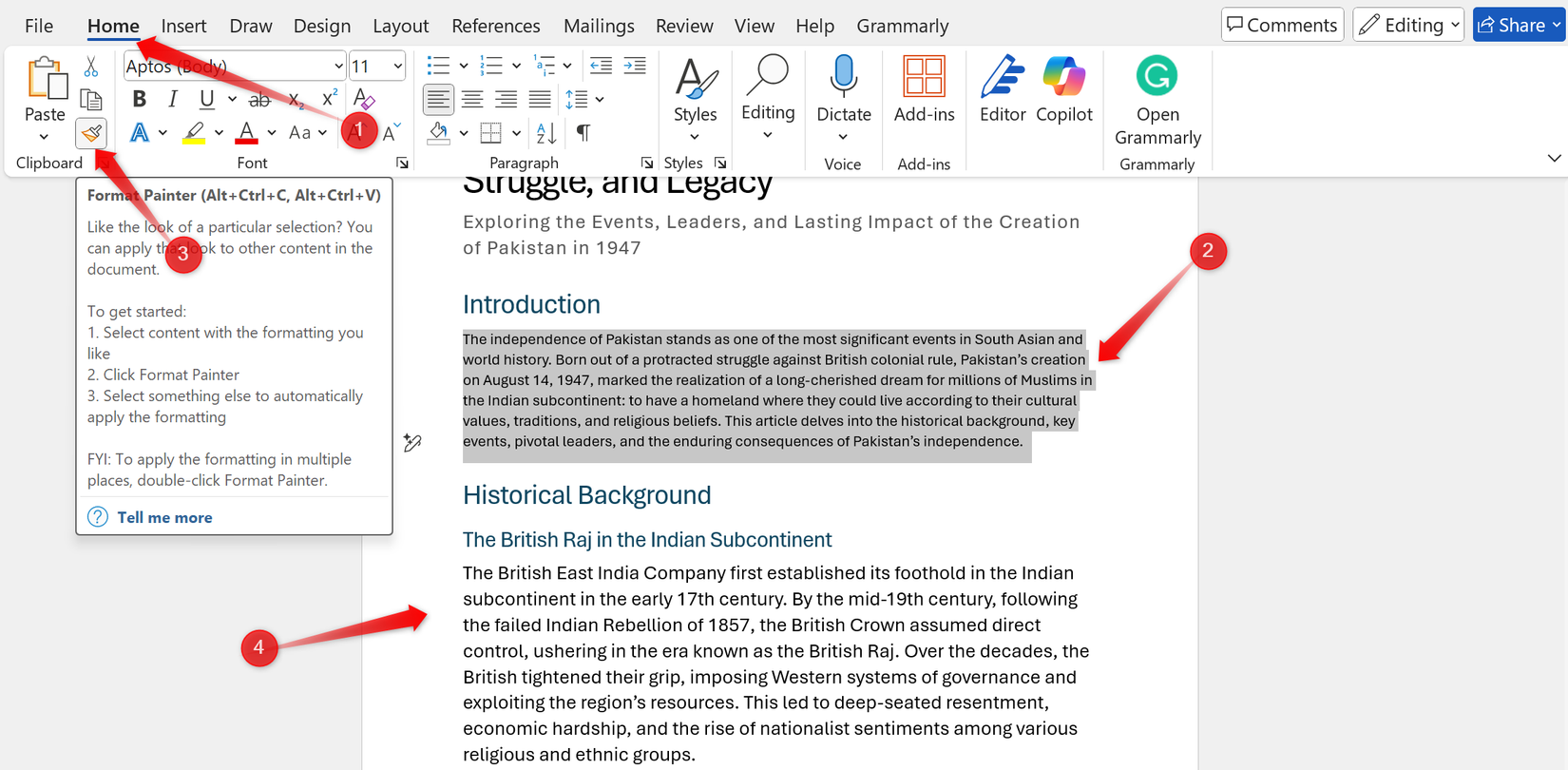Click the Tell me more link

click(x=164, y=517)
